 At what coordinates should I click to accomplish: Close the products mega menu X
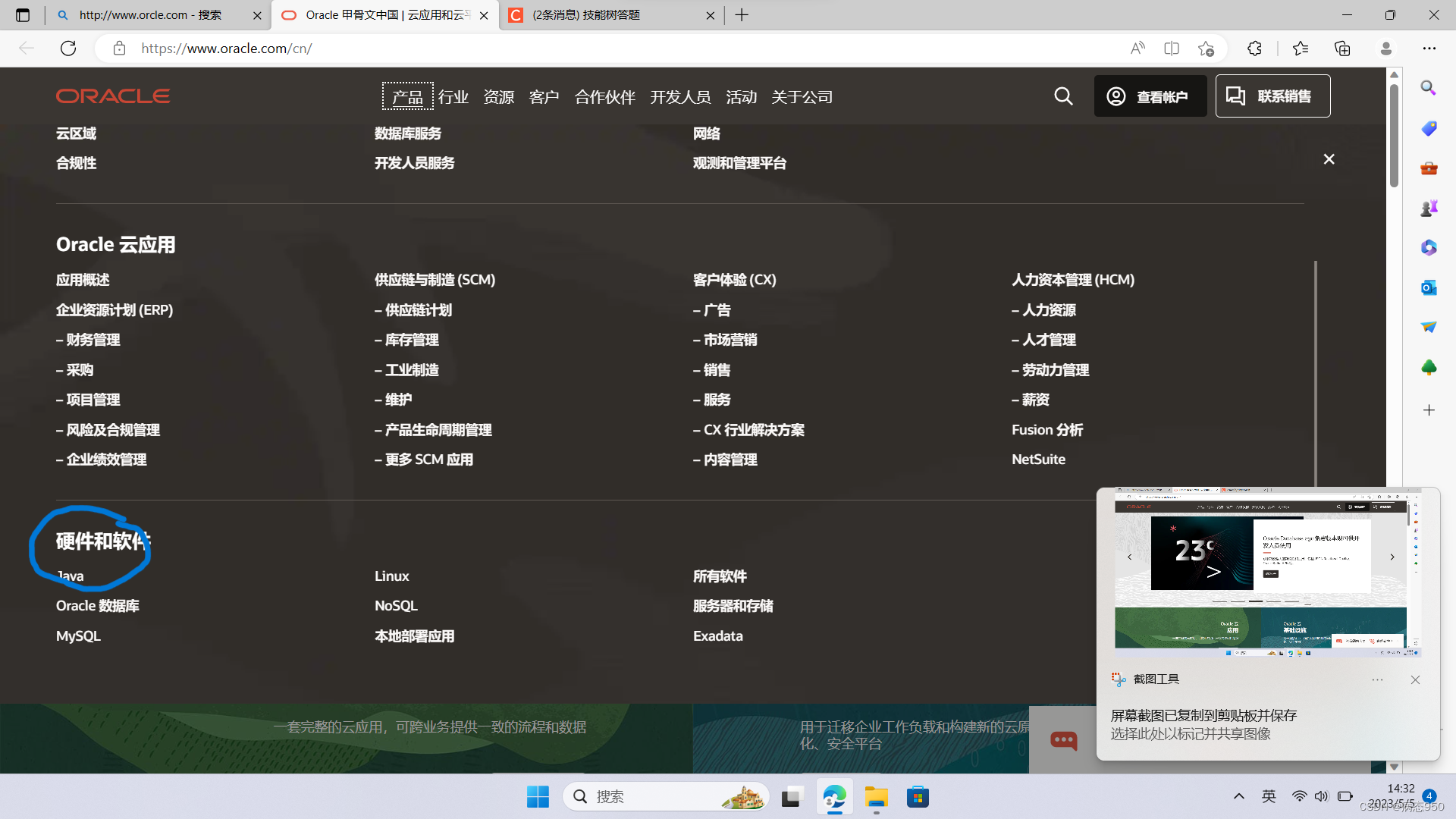point(1329,159)
